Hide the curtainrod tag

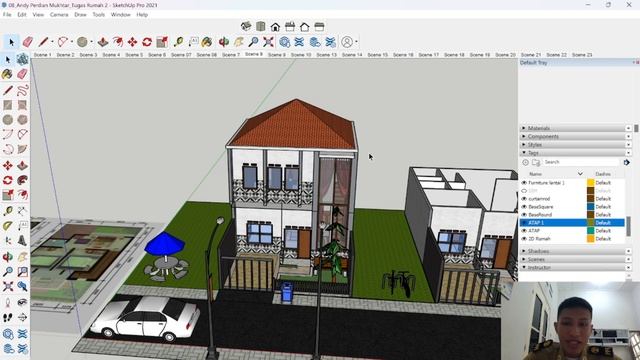coord(524,199)
